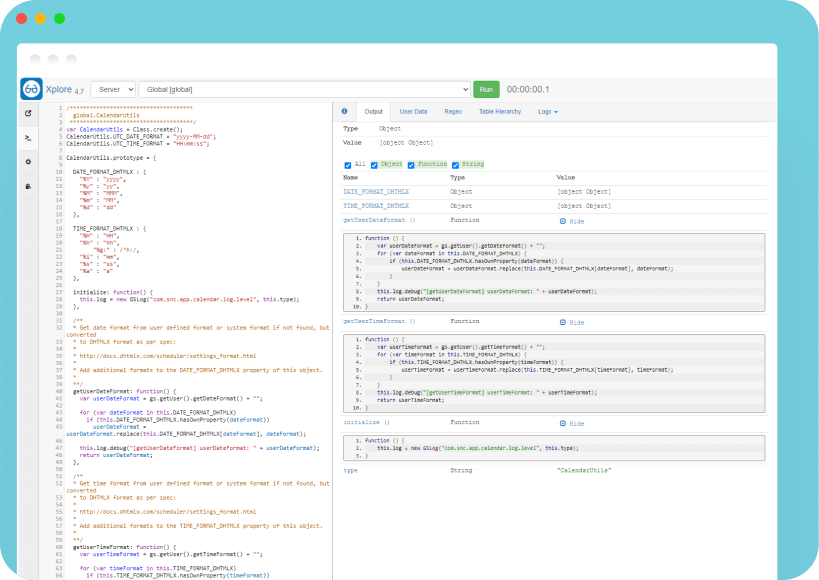Viewport: 819px width, 580px height.
Task: Open the Table Hierarchy tab
Action: pyautogui.click(x=499, y=112)
